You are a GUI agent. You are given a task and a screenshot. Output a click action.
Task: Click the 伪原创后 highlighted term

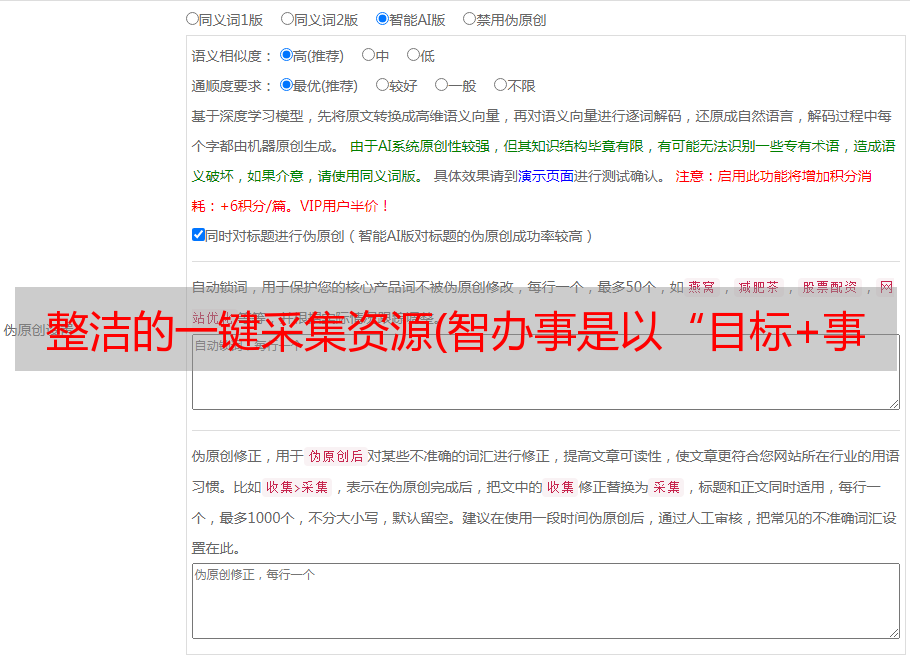point(336,456)
